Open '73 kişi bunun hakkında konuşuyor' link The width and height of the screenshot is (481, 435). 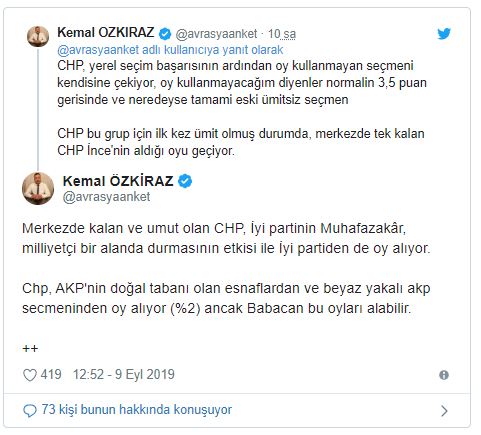pyautogui.click(x=137, y=410)
